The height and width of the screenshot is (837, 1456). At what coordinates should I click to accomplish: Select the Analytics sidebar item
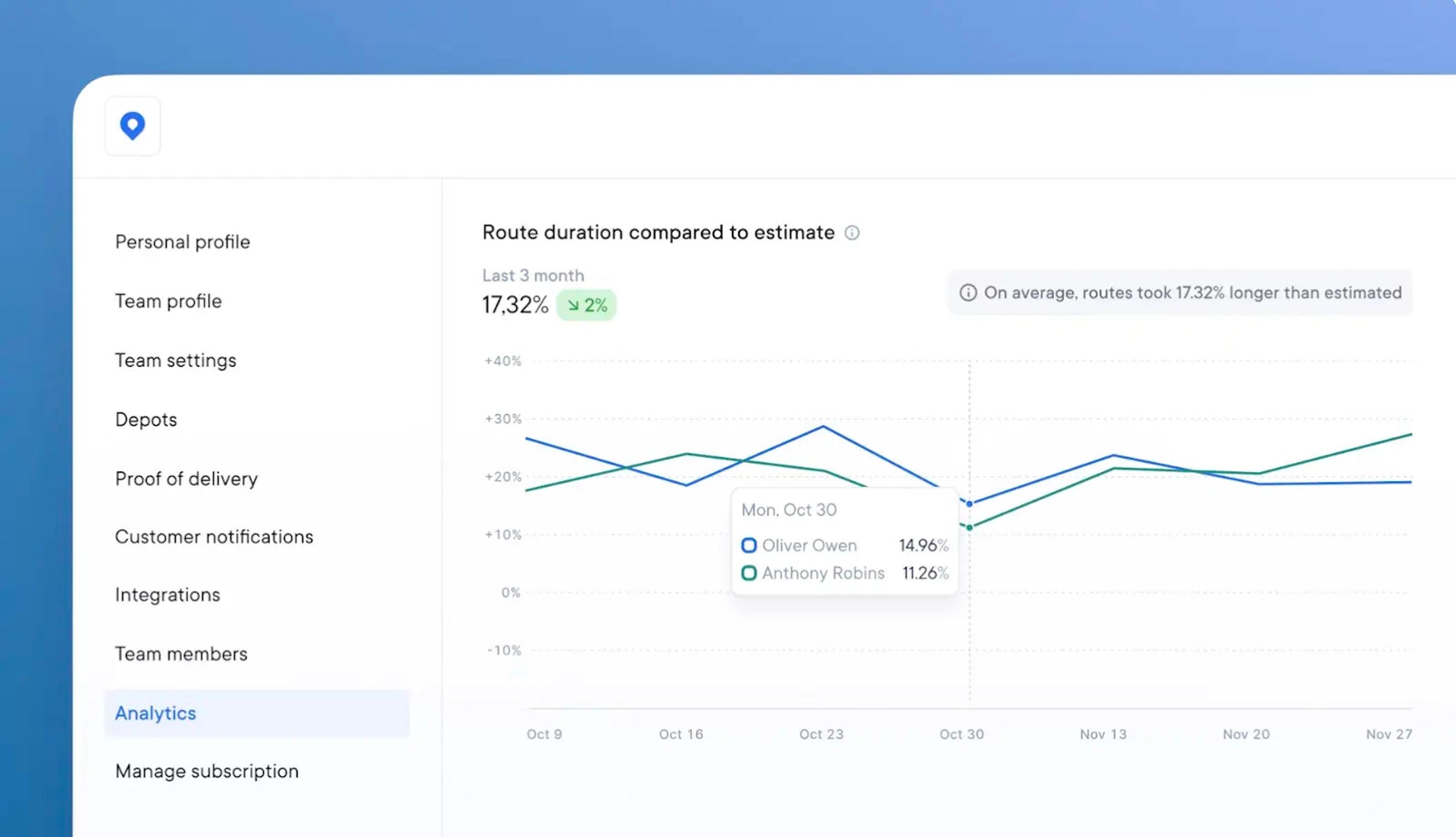(155, 713)
